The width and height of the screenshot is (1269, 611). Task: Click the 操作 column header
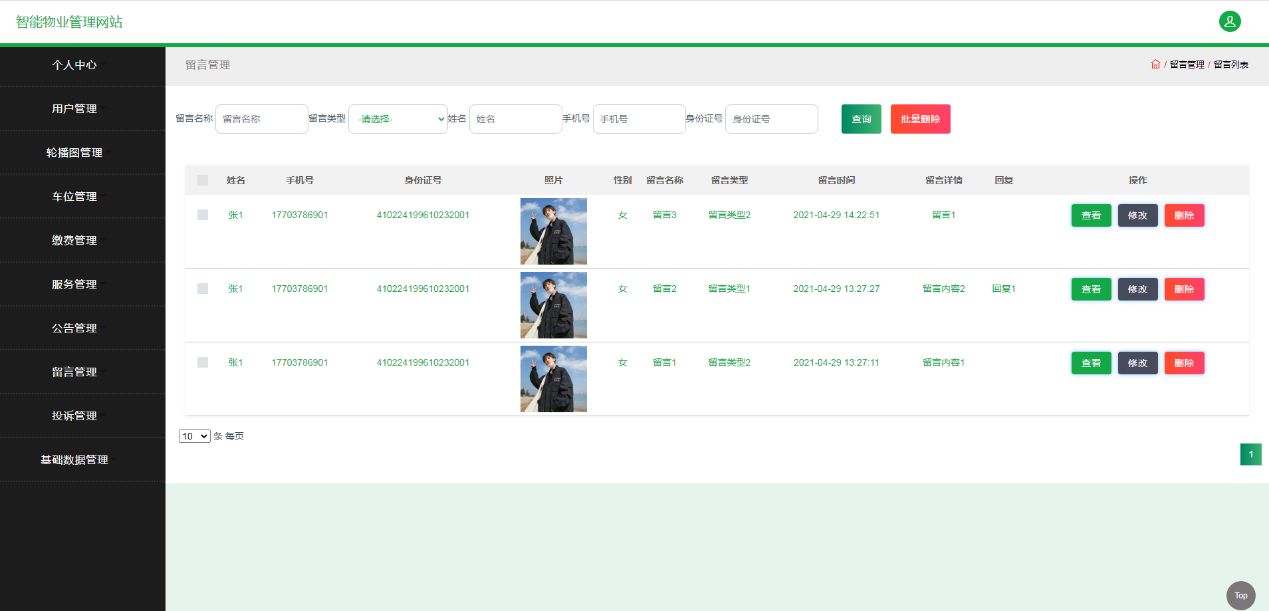coord(1138,180)
